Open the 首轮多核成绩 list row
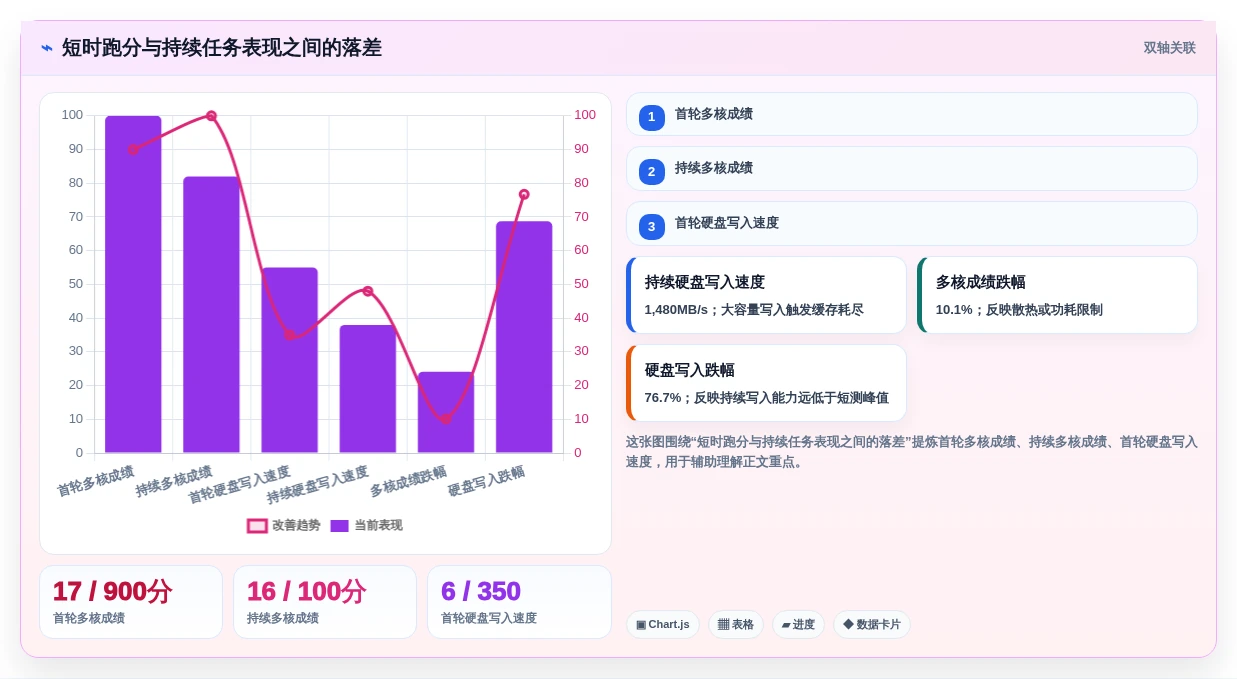 (x=911, y=114)
